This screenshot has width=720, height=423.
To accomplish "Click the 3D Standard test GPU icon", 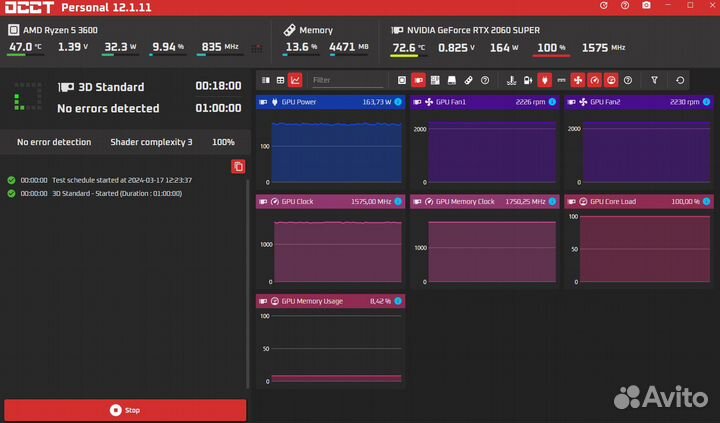I will point(66,87).
